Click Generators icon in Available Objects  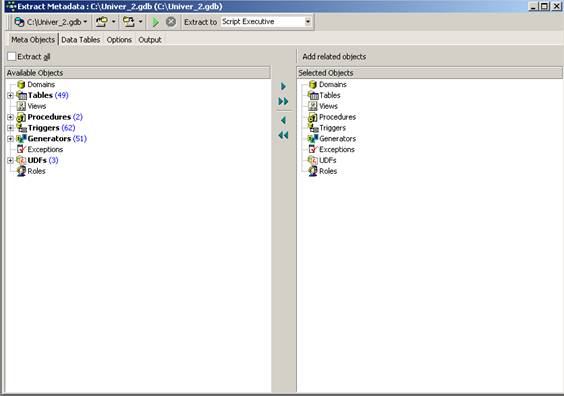click(22, 138)
